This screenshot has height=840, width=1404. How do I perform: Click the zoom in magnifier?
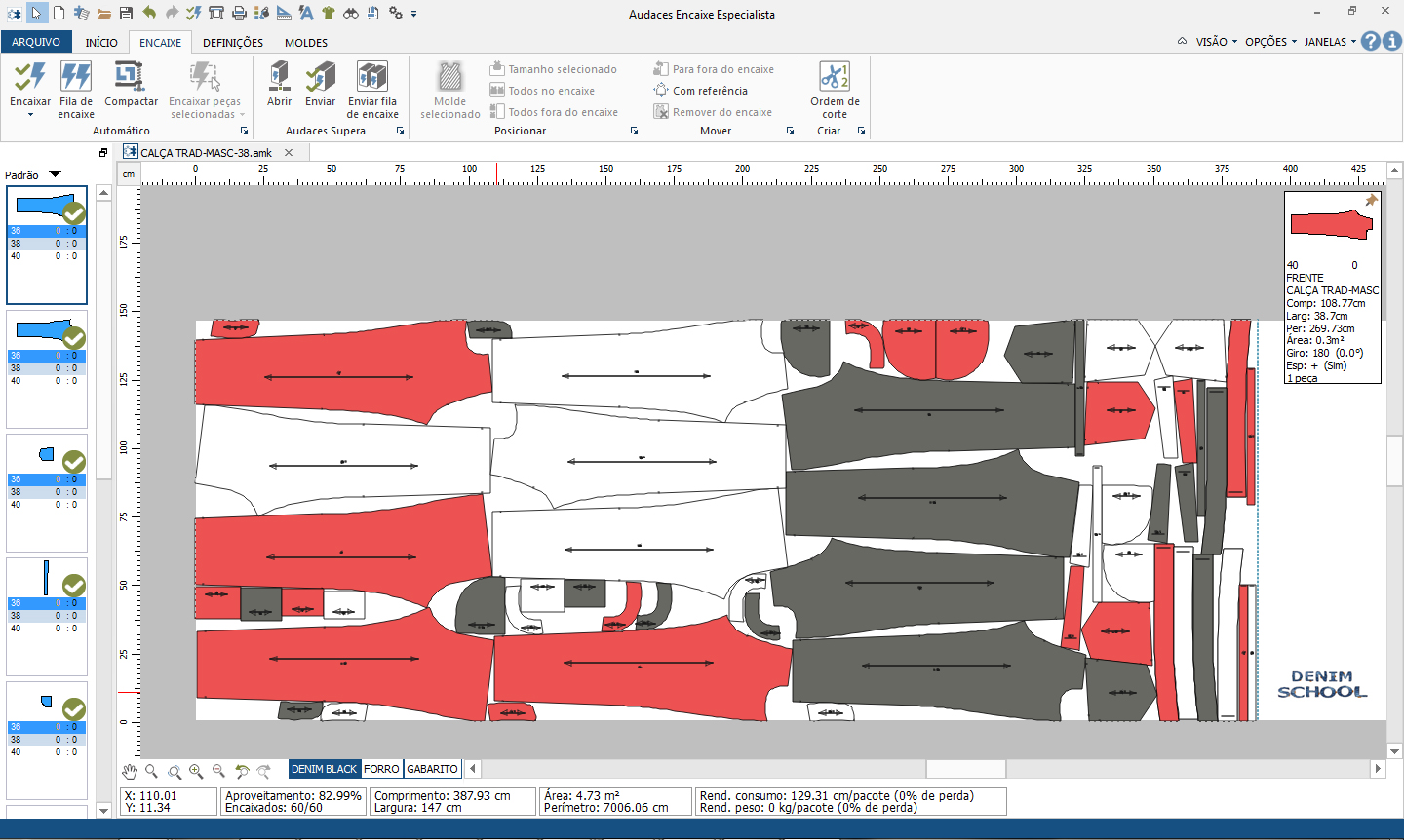click(196, 771)
